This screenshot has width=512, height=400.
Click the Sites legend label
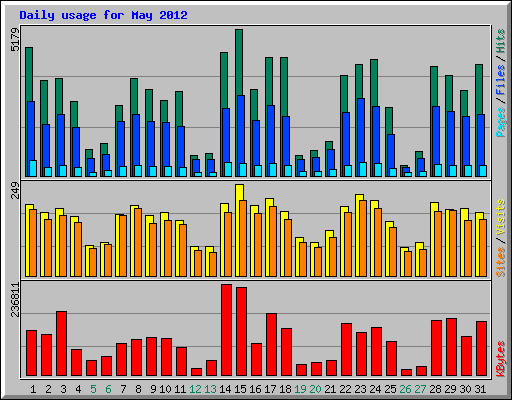(x=501, y=262)
